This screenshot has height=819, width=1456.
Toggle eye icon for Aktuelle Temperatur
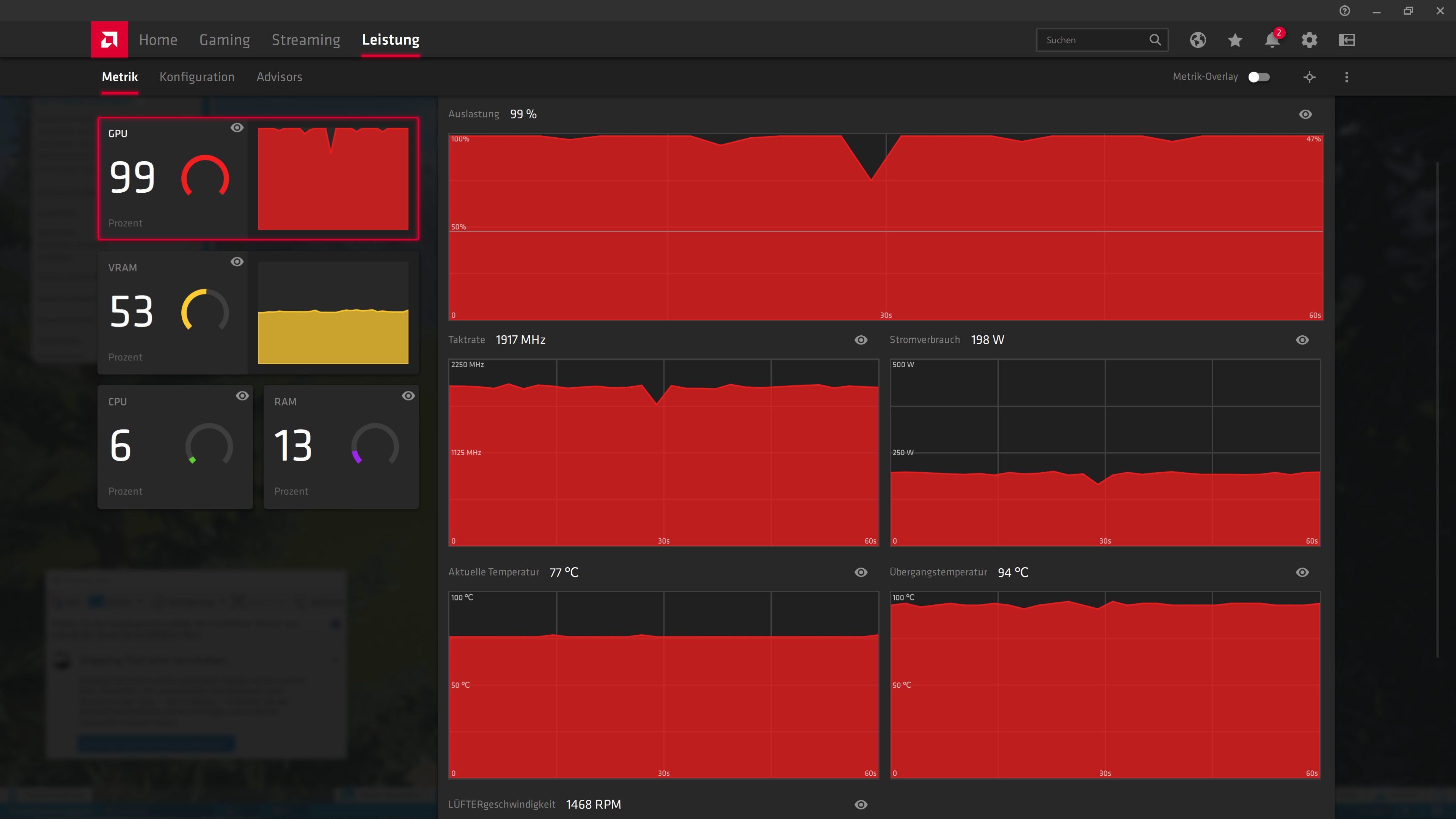tap(860, 572)
